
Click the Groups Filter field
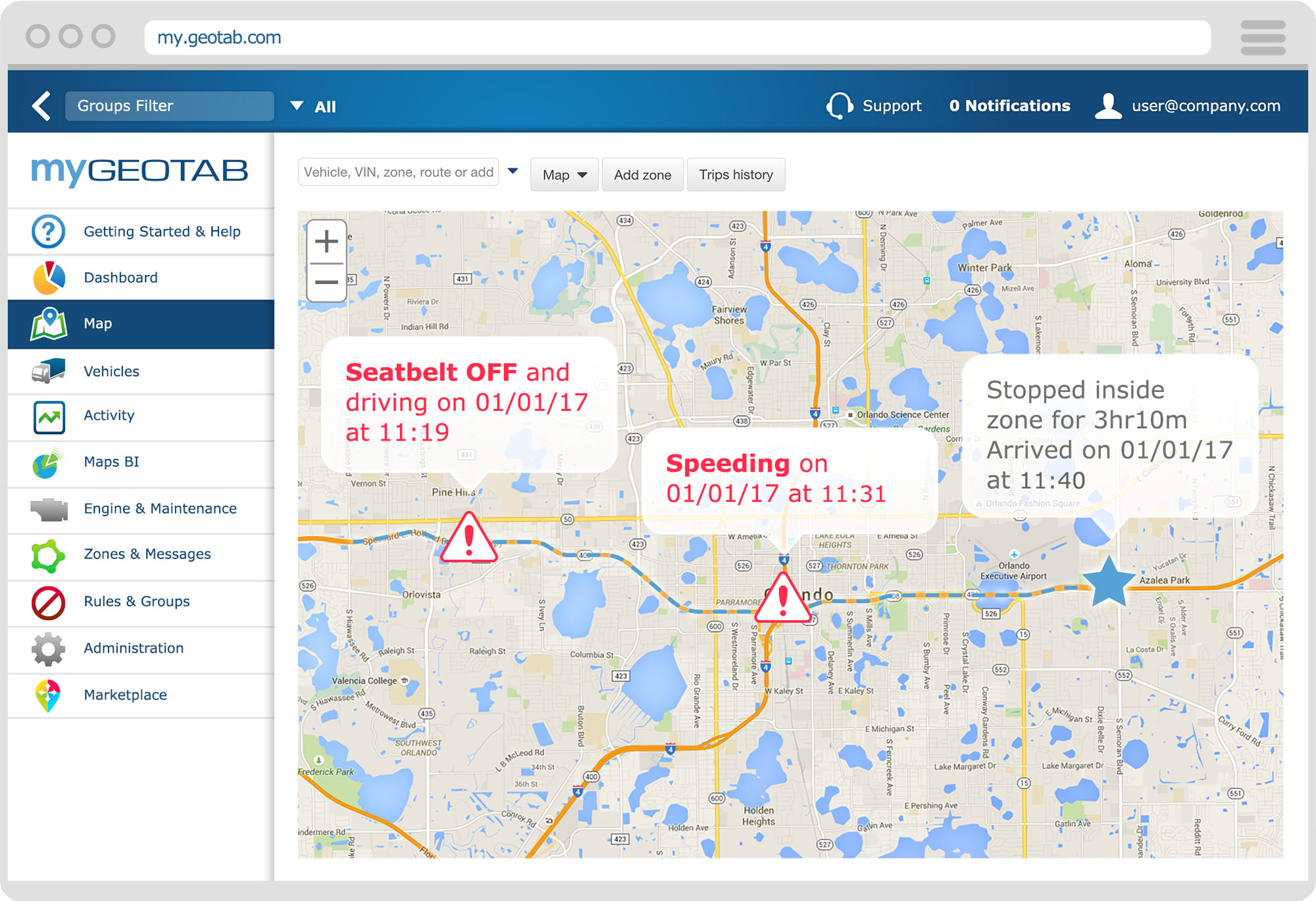click(170, 106)
